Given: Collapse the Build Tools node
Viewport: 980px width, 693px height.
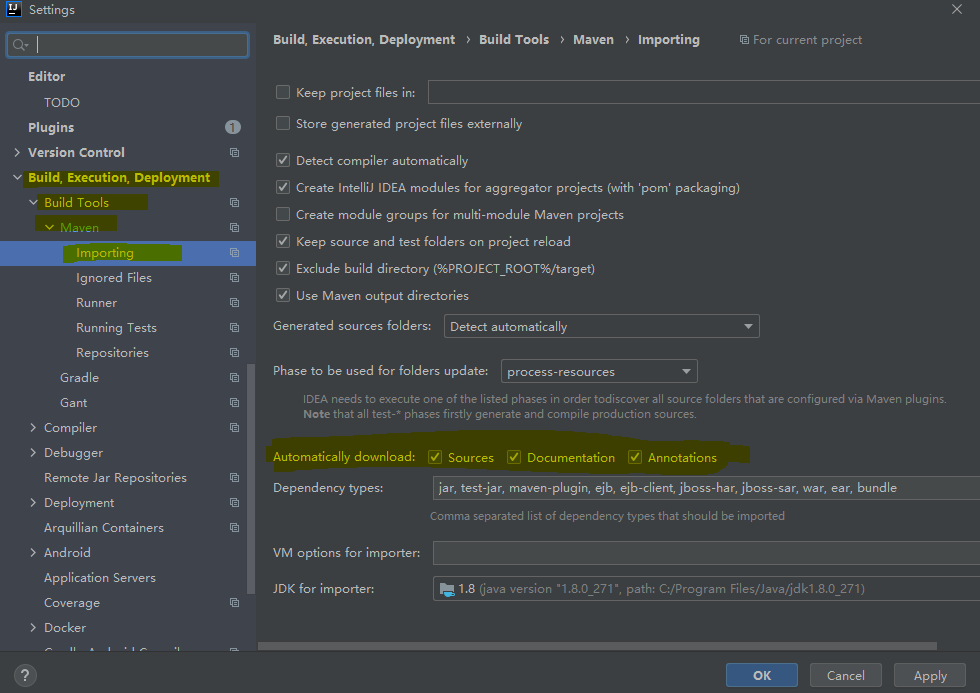Looking at the screenshot, I should 33,202.
